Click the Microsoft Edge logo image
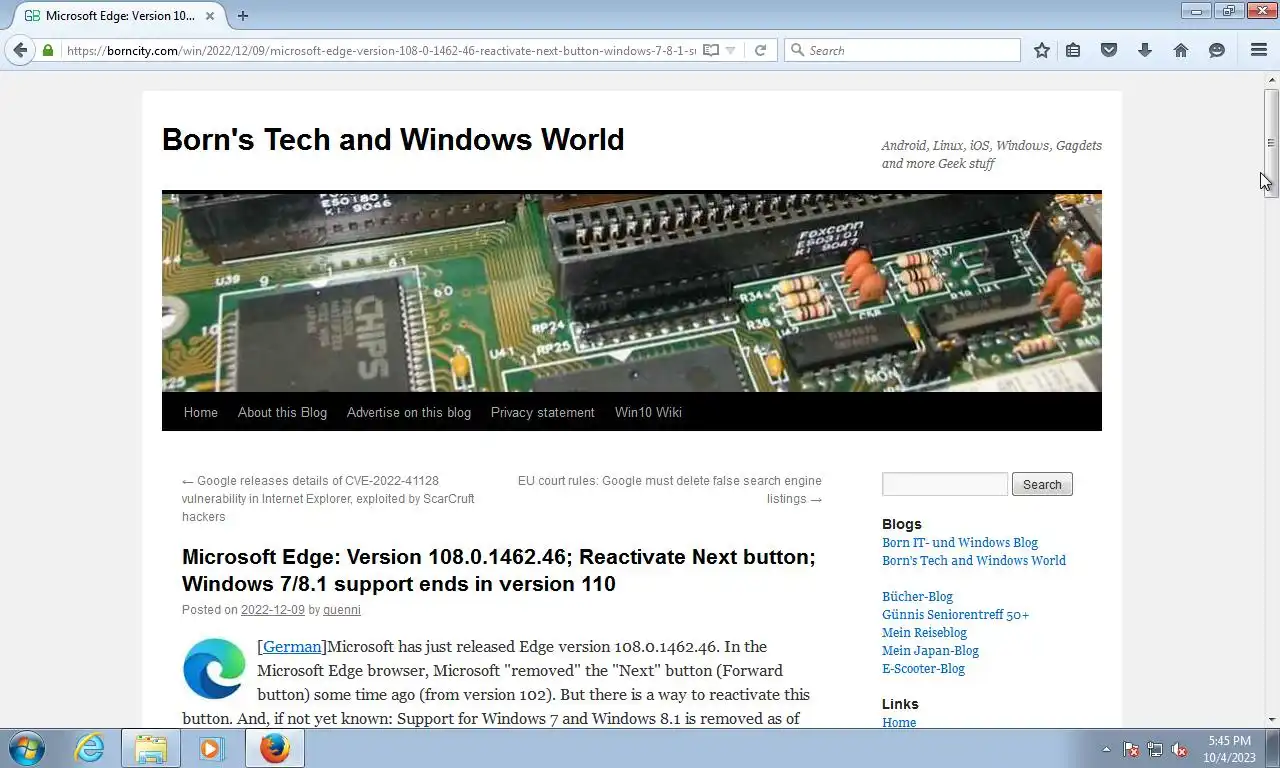Screen dimensions: 1280x768 coord(214,668)
